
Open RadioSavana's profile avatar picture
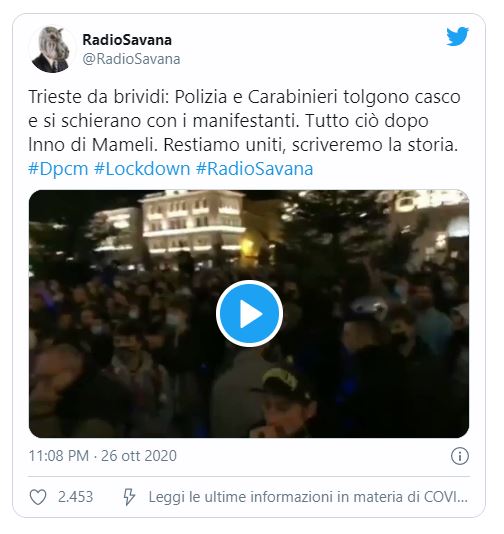click(x=51, y=49)
